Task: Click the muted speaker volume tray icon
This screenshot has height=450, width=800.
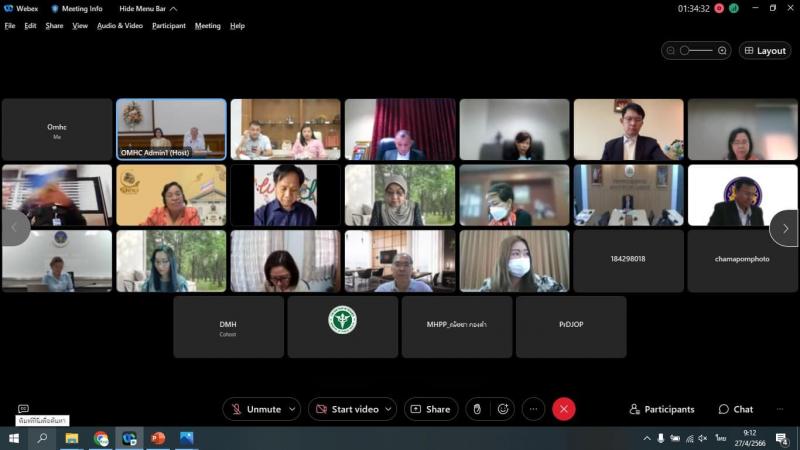Action: (703, 438)
